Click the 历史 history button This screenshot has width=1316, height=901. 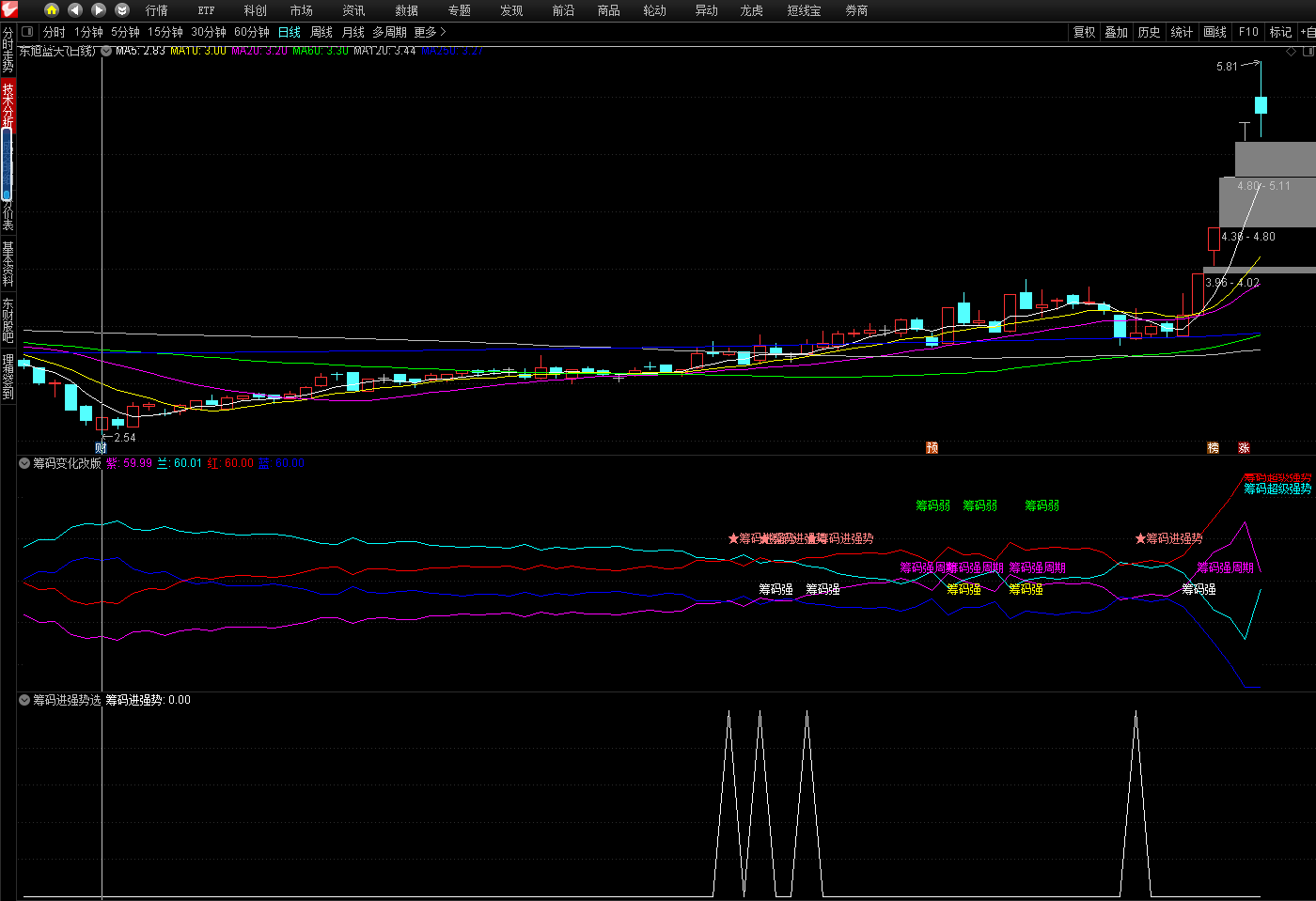click(x=1150, y=32)
